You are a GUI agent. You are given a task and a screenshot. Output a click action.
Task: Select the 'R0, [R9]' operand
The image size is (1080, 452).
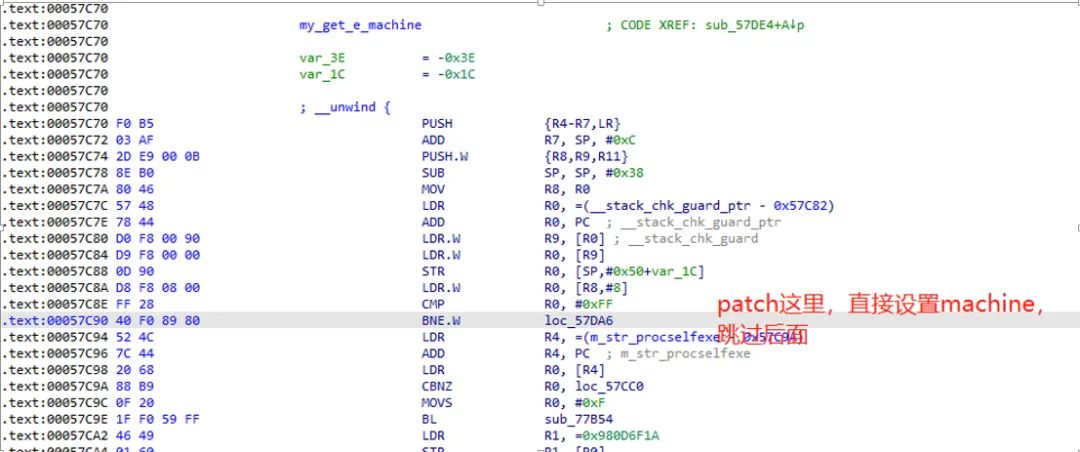pyautogui.click(x=574, y=255)
